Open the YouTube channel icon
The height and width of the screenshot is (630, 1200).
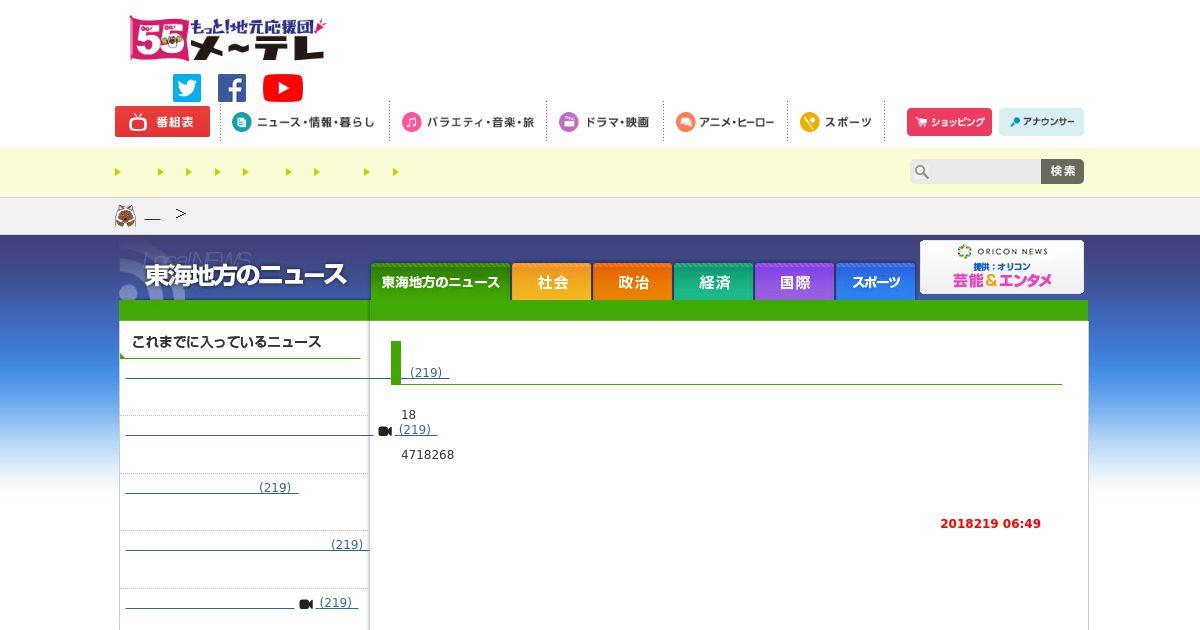pos(283,88)
